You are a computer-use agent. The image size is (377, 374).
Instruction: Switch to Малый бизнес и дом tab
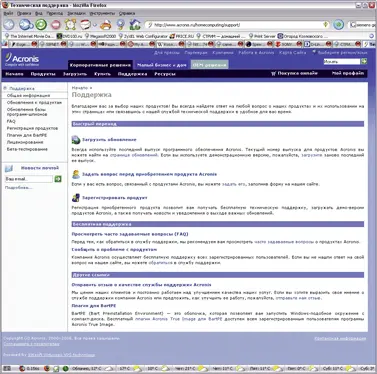click(x=162, y=65)
